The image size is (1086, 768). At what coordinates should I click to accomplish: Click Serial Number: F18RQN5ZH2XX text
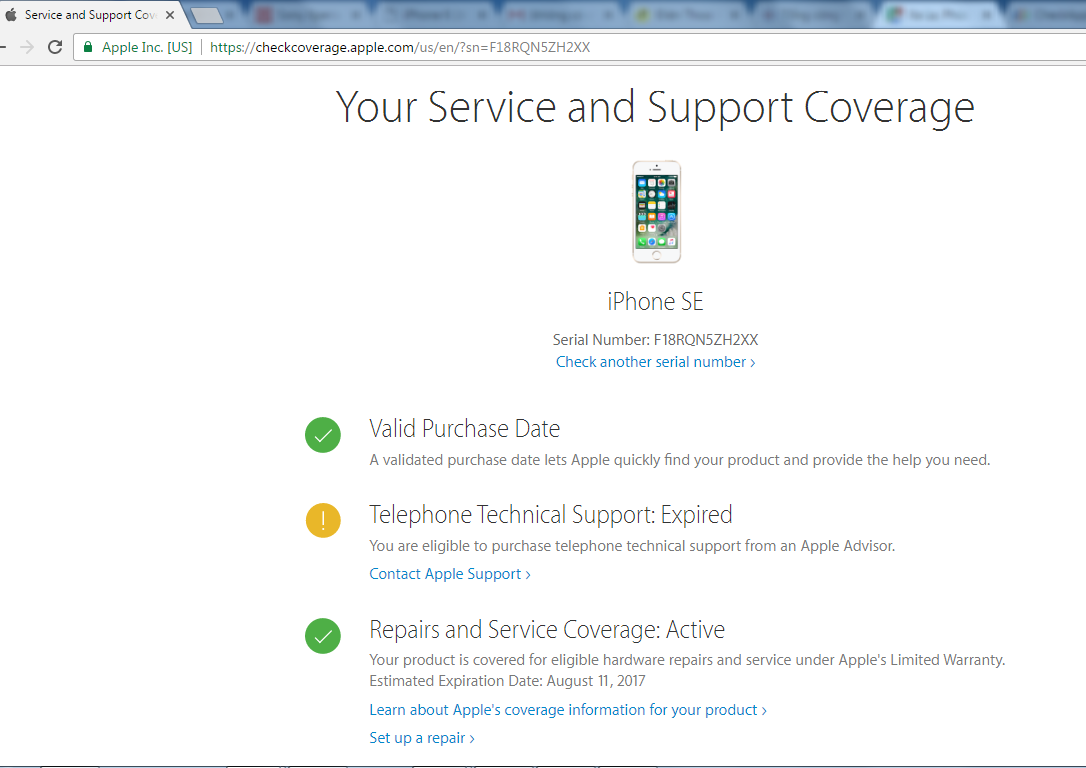click(x=655, y=340)
